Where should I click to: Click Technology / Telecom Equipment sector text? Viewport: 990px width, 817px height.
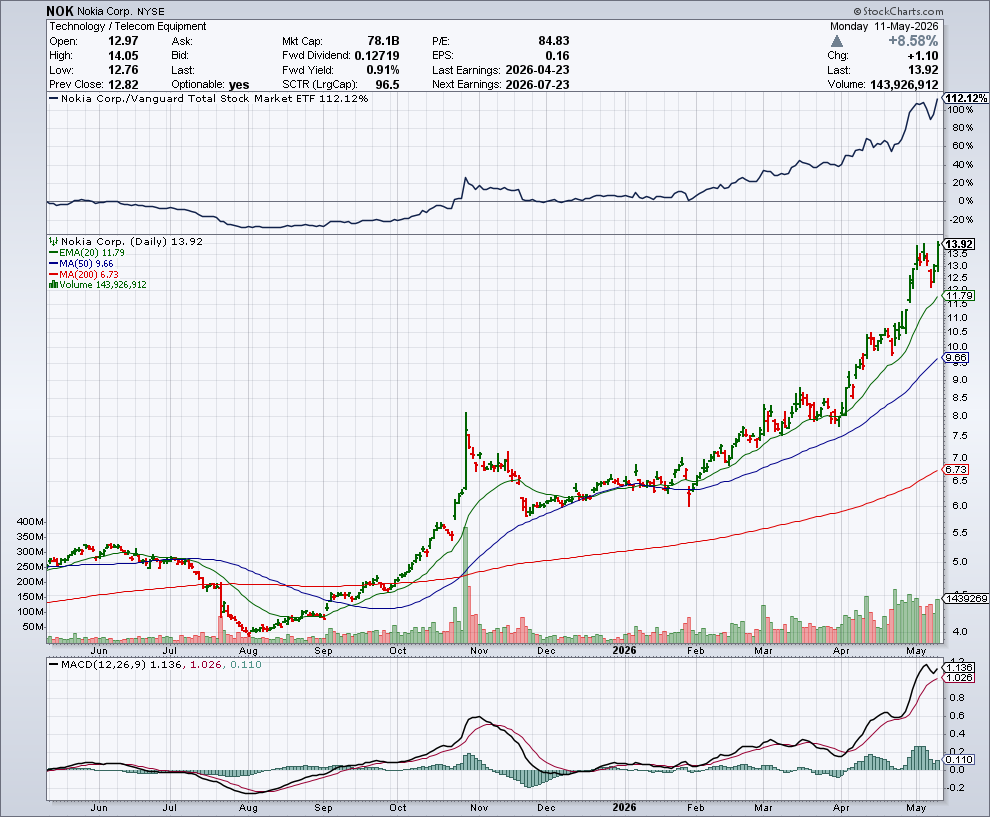click(128, 27)
